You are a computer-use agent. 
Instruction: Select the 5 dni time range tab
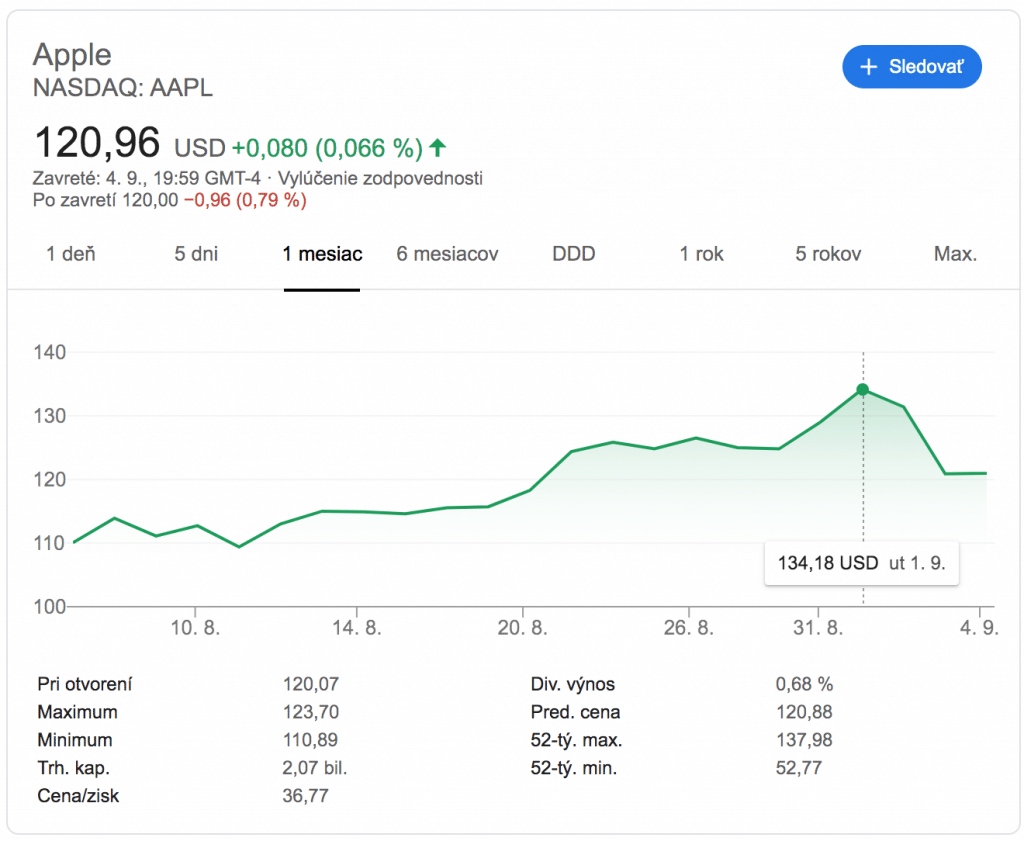click(196, 254)
